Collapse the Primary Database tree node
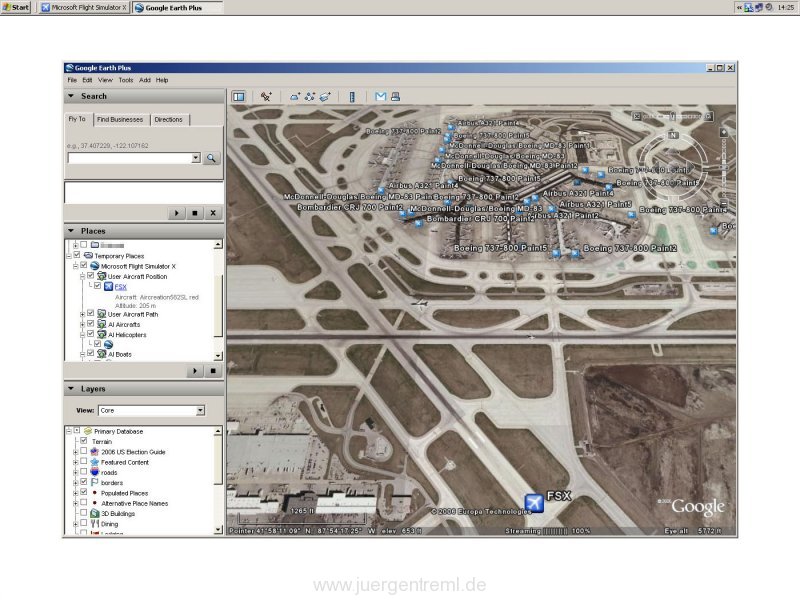This screenshot has width=800, height=600. pos(69,431)
